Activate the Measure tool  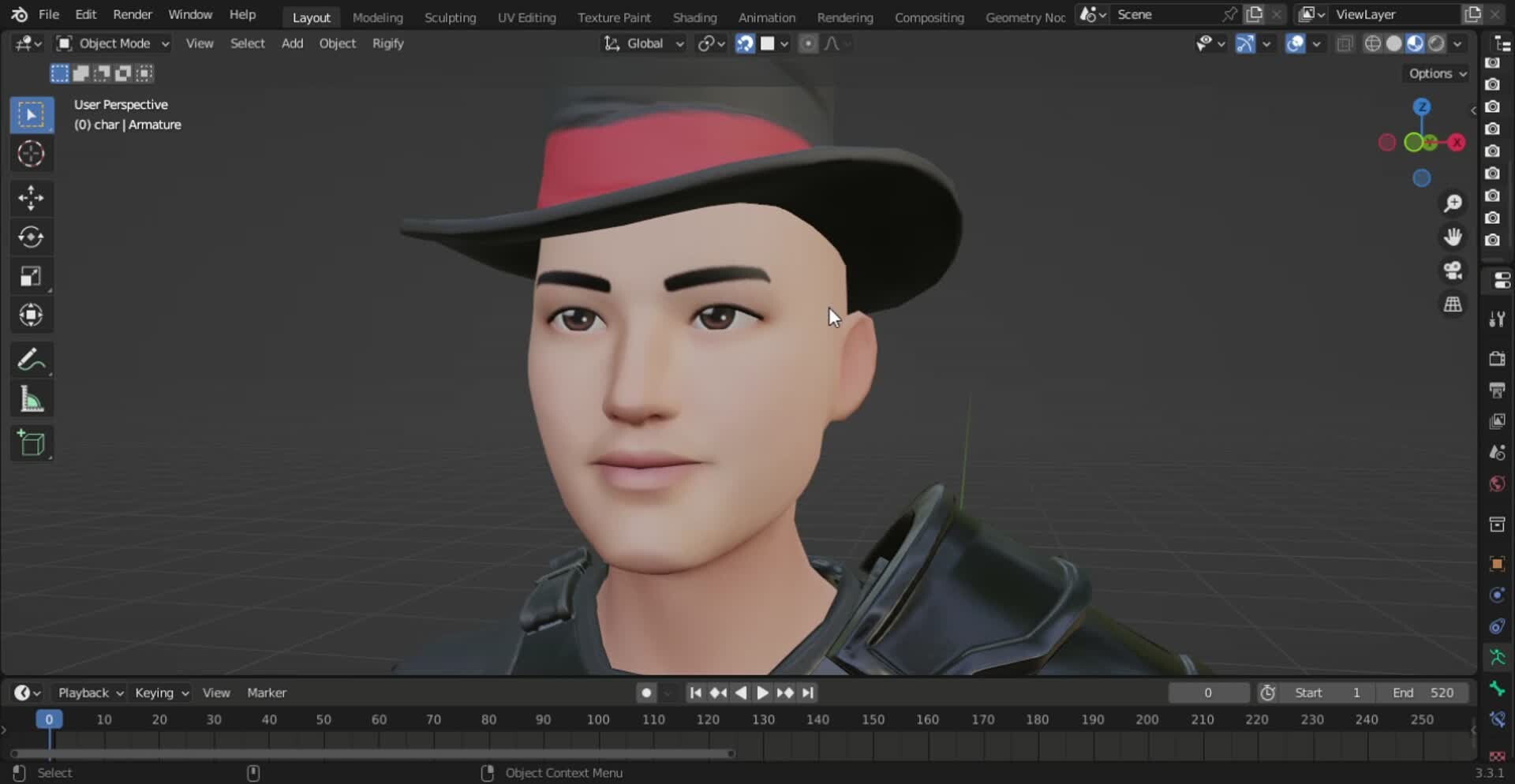tap(31, 399)
